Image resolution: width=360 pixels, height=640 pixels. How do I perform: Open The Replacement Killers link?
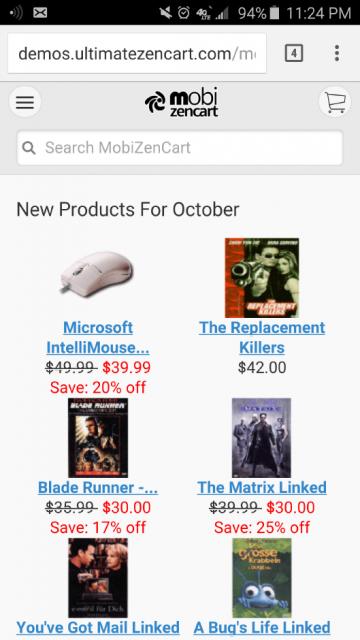coord(262,338)
